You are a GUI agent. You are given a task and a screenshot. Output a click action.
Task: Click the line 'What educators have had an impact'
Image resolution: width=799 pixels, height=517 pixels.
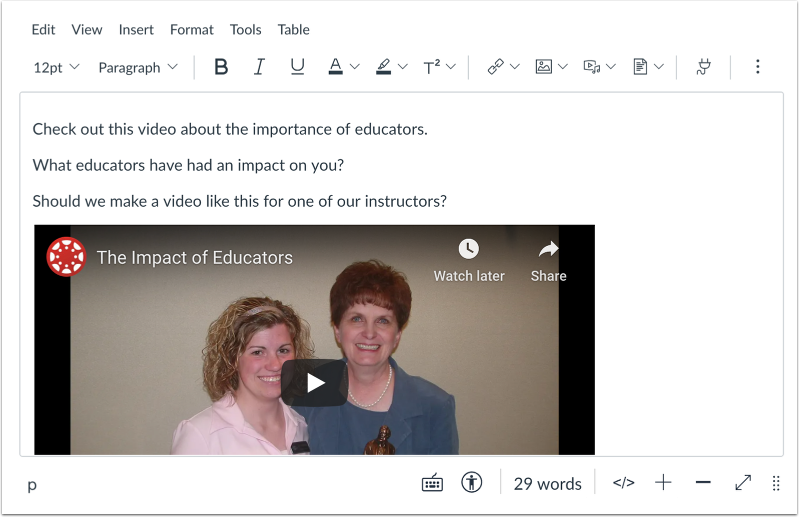188,166
